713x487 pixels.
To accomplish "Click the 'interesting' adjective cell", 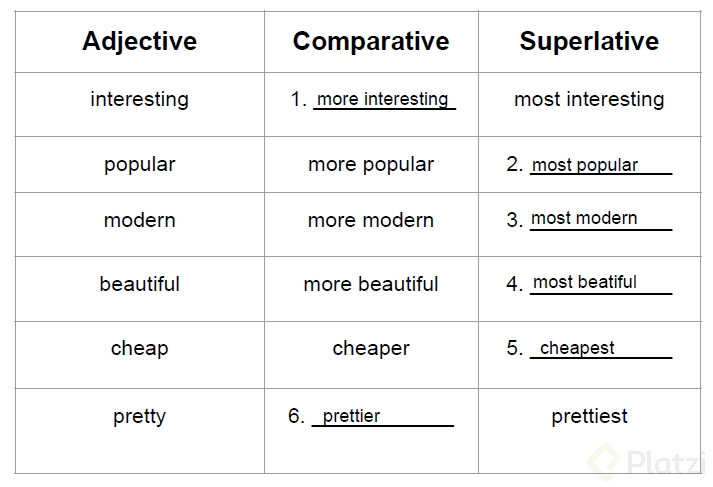I will (139, 99).
